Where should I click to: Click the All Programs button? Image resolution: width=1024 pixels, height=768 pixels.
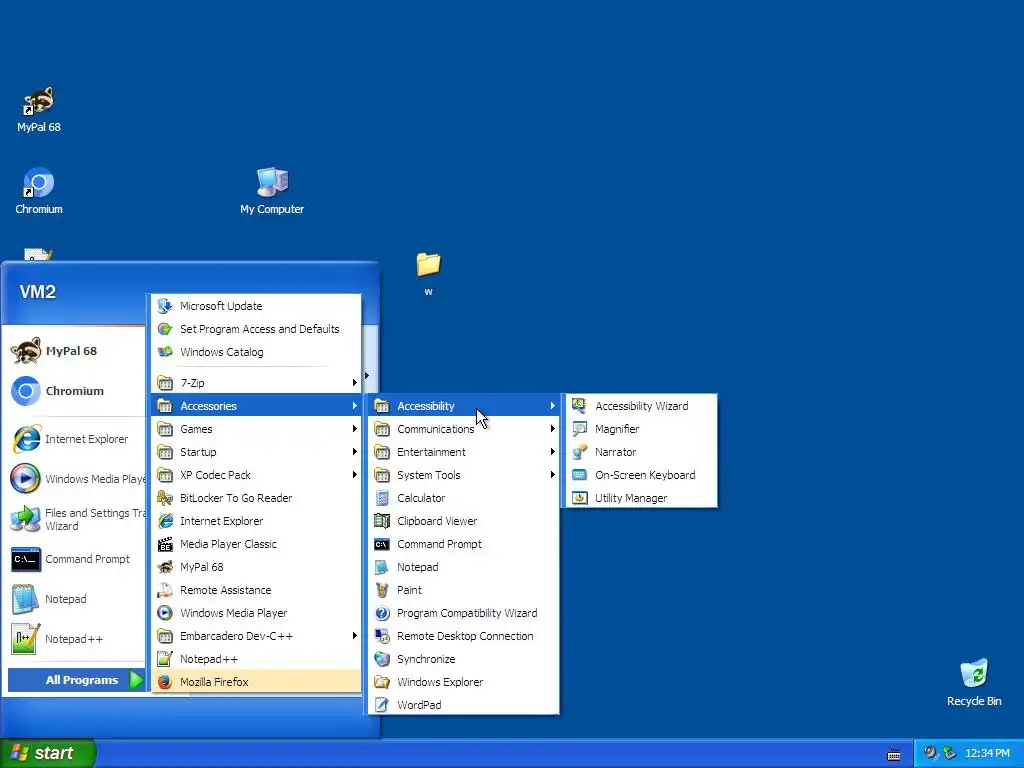(x=76, y=680)
